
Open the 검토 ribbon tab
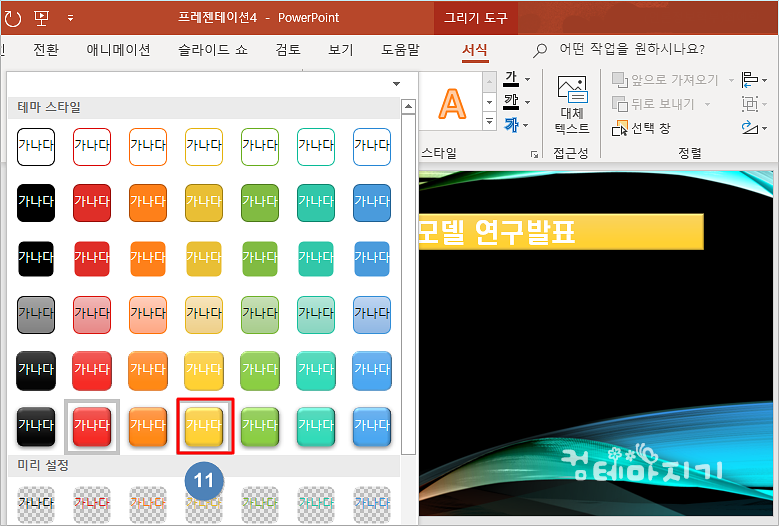coord(288,50)
